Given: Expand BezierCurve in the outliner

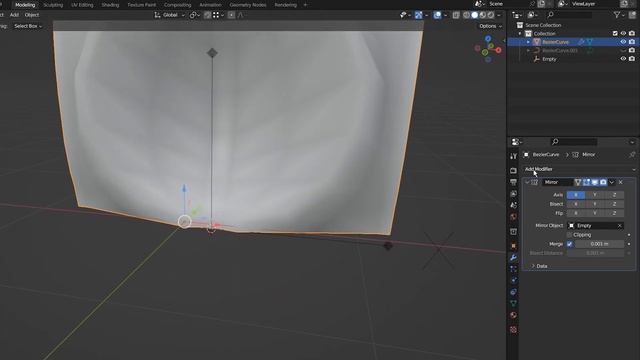Looking at the screenshot, I should pos(528,42).
